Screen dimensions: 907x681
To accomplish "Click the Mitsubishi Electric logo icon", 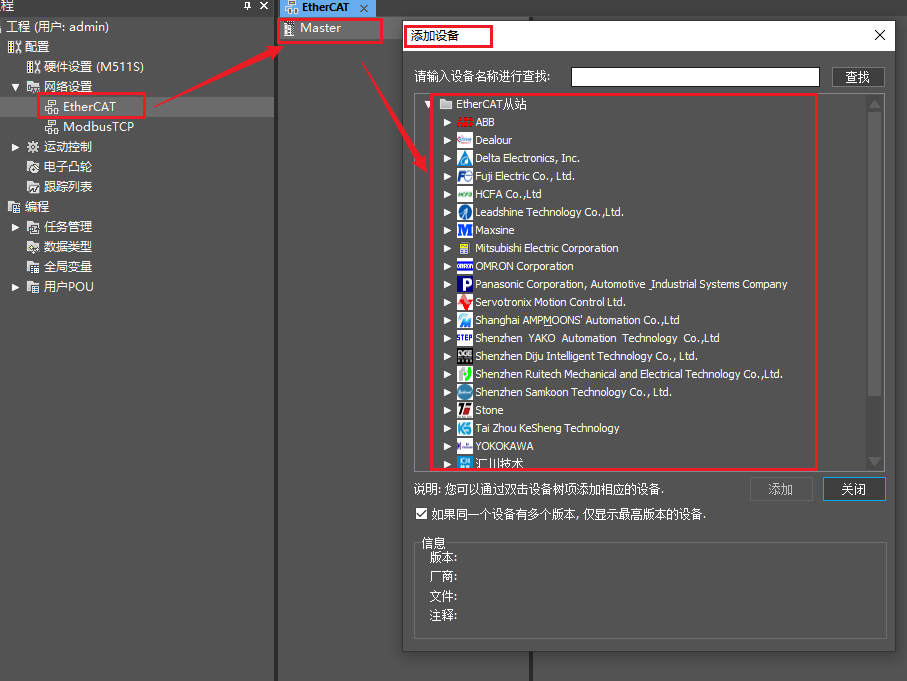I will (x=465, y=248).
